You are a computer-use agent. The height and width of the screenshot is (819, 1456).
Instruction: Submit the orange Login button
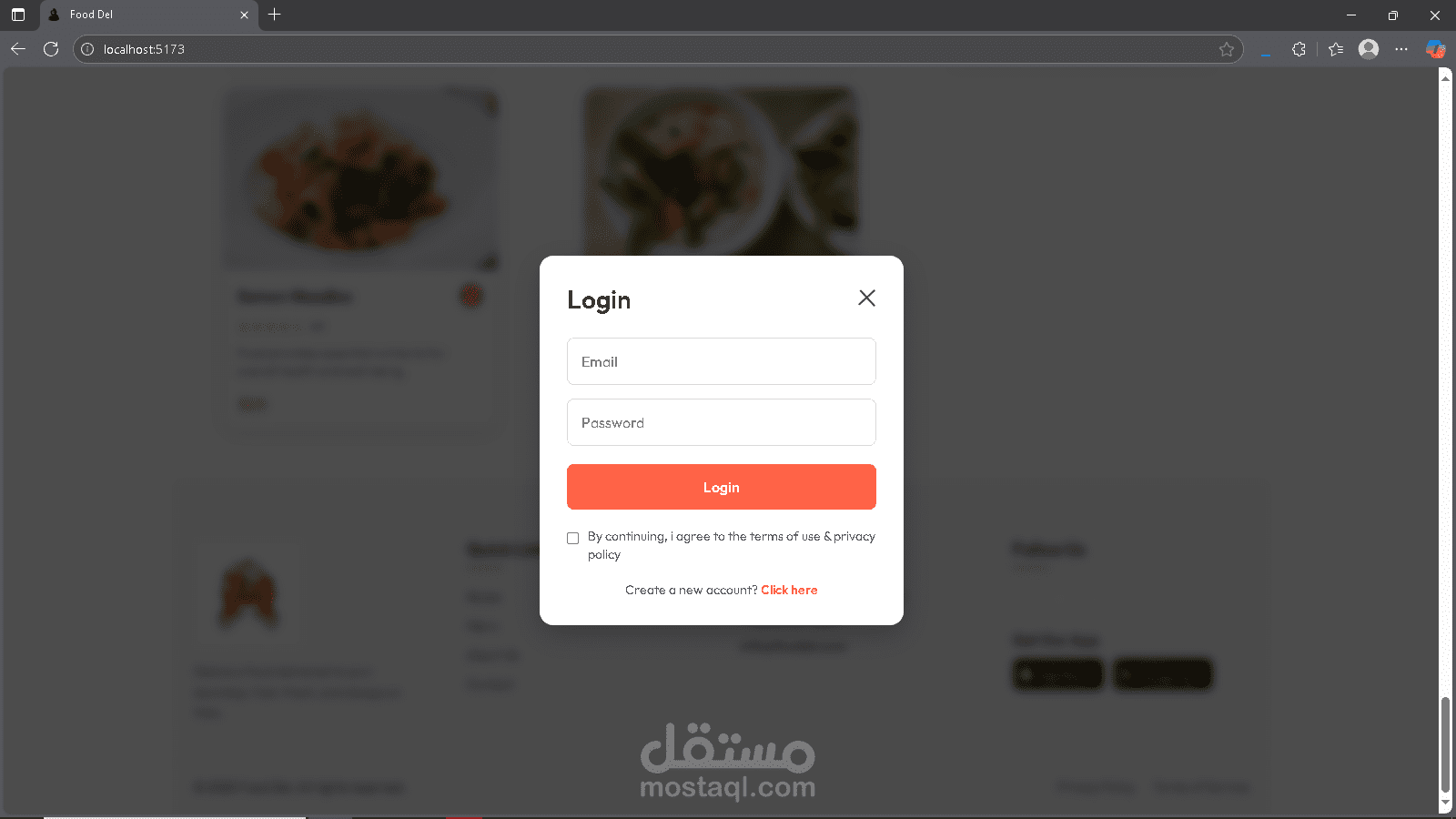(722, 487)
